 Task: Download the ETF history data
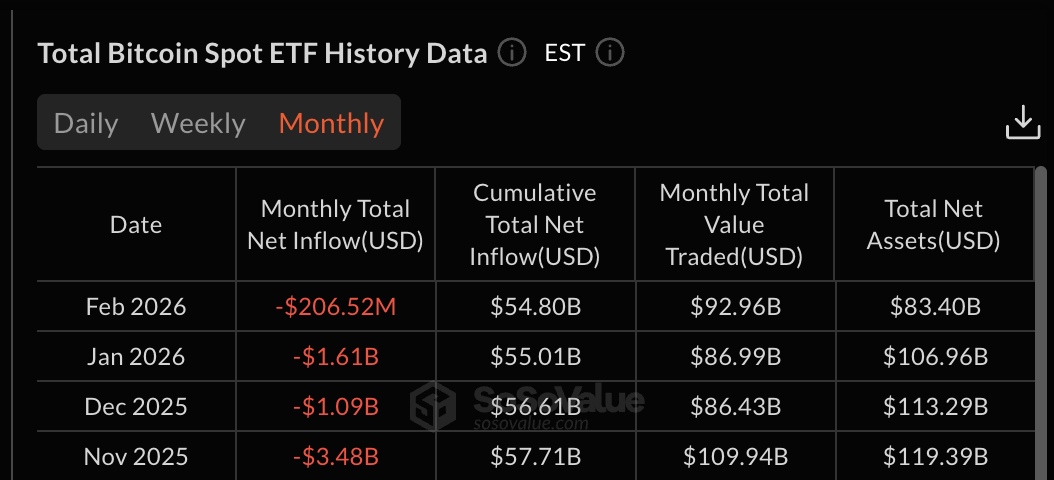(x=1022, y=122)
